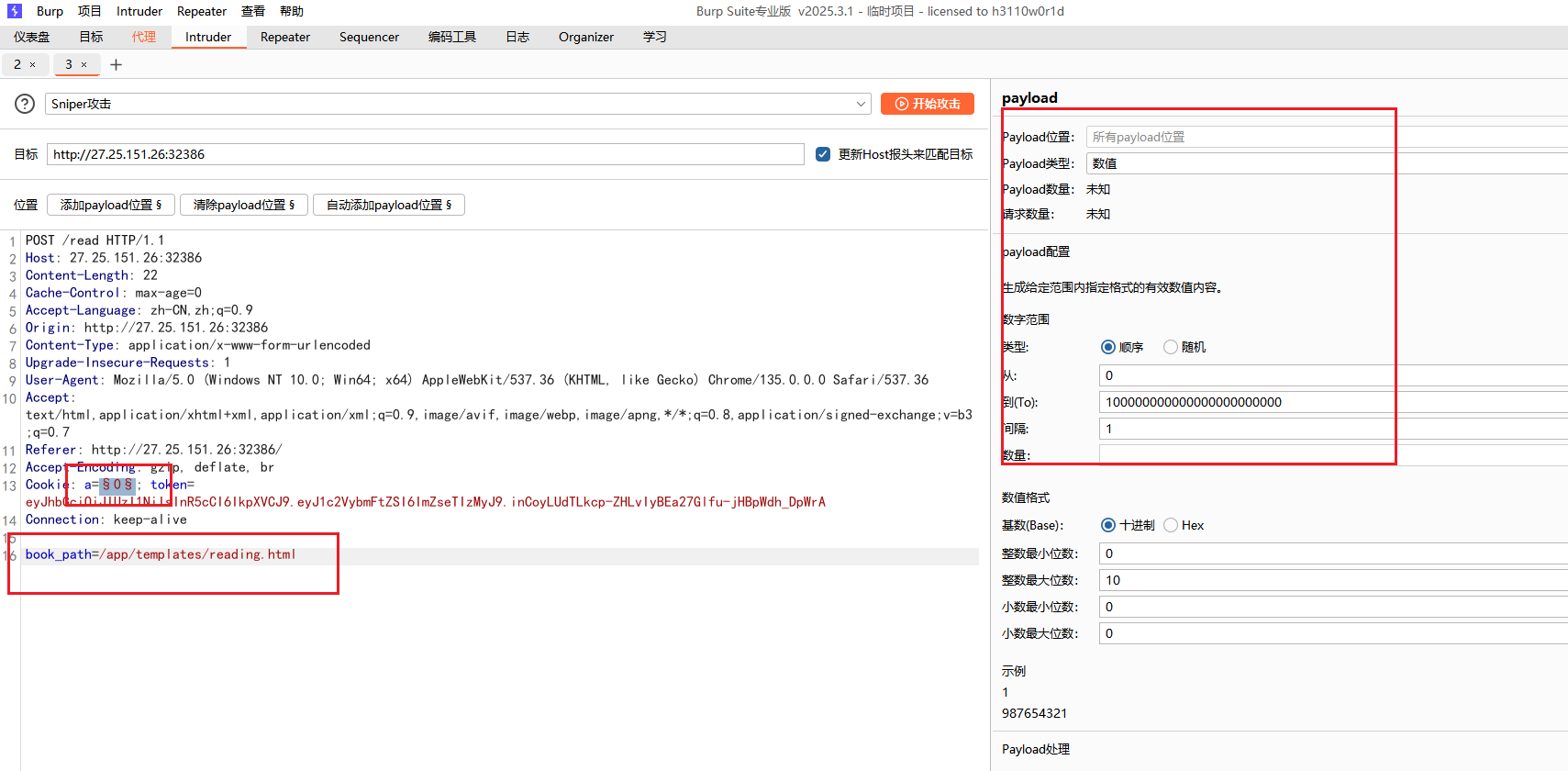Click the 从 (from) value field
Screen dimensions: 1568x771
(1333, 375)
